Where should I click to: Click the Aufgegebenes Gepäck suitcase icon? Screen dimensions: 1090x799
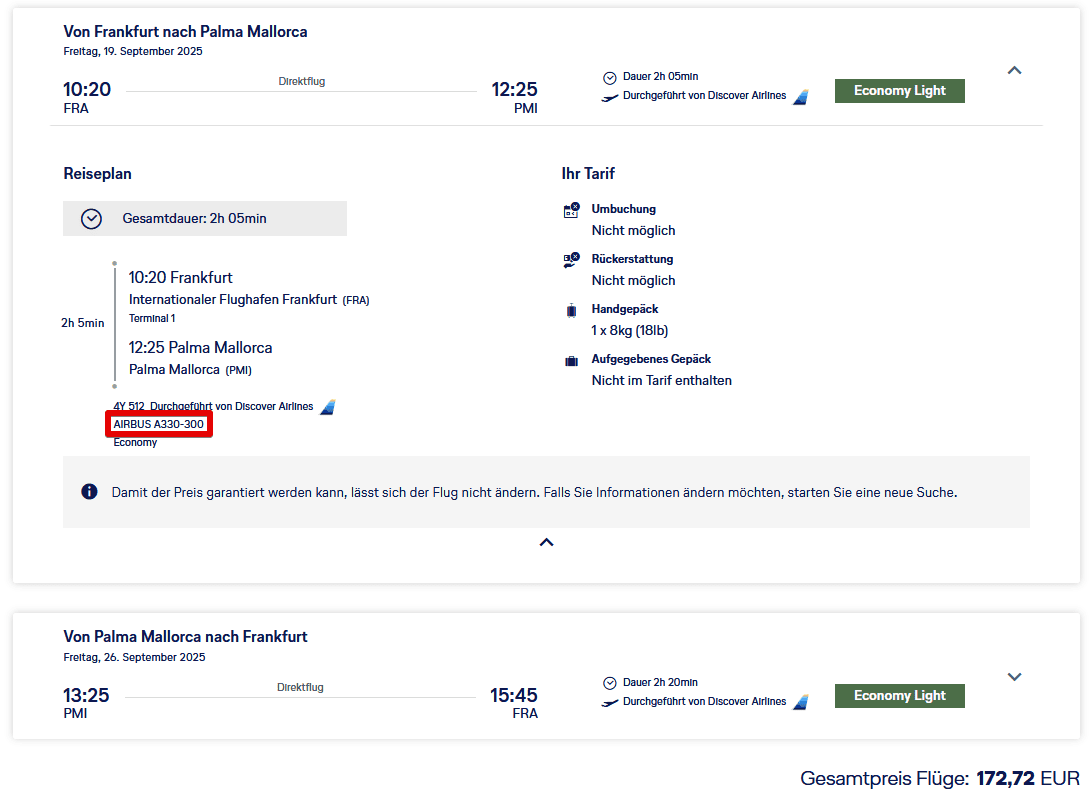pyautogui.click(x=572, y=360)
